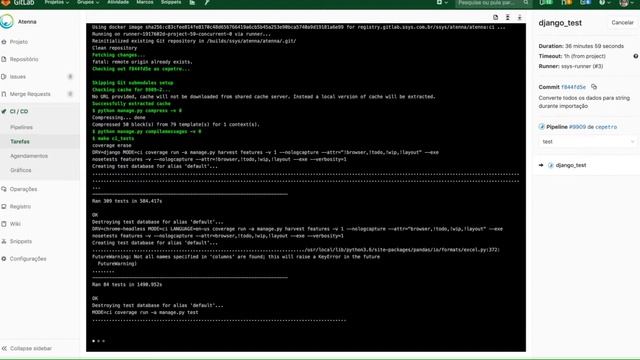640x360 pixels.
Task: Show the raw job log
Action: point(496,17)
